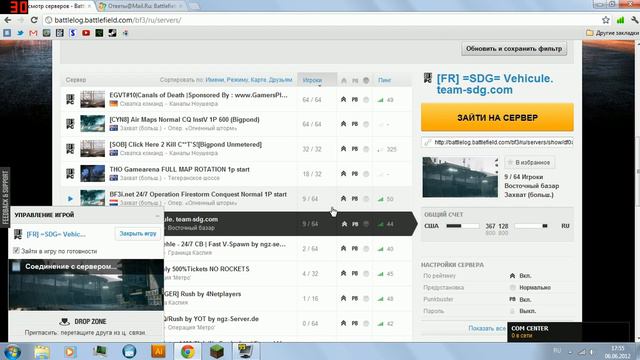Select the '500%Tickets NO ROCKETS' server row

288,273
